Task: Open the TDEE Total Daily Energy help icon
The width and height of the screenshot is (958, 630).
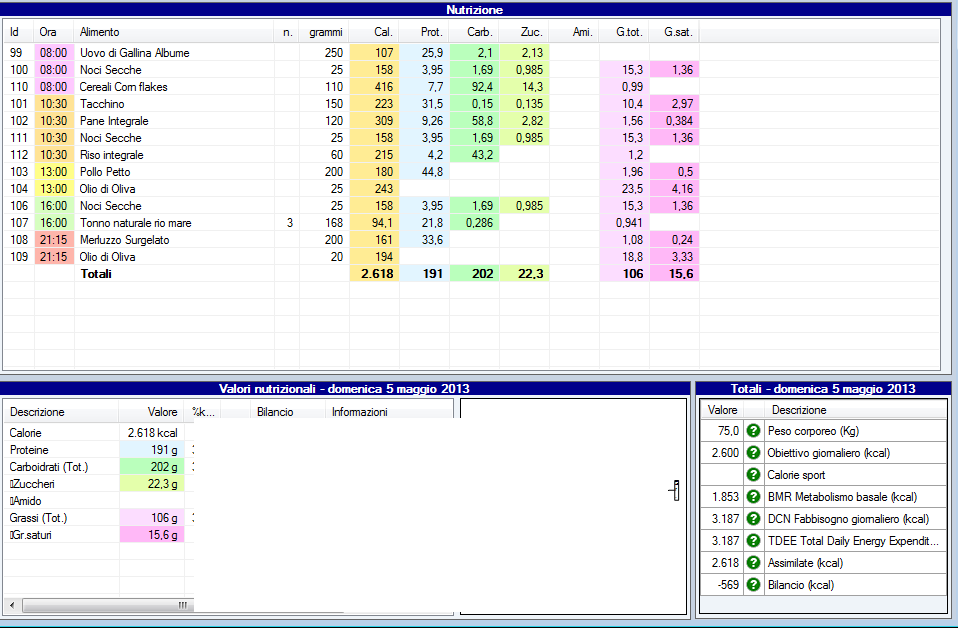Action: pos(753,541)
